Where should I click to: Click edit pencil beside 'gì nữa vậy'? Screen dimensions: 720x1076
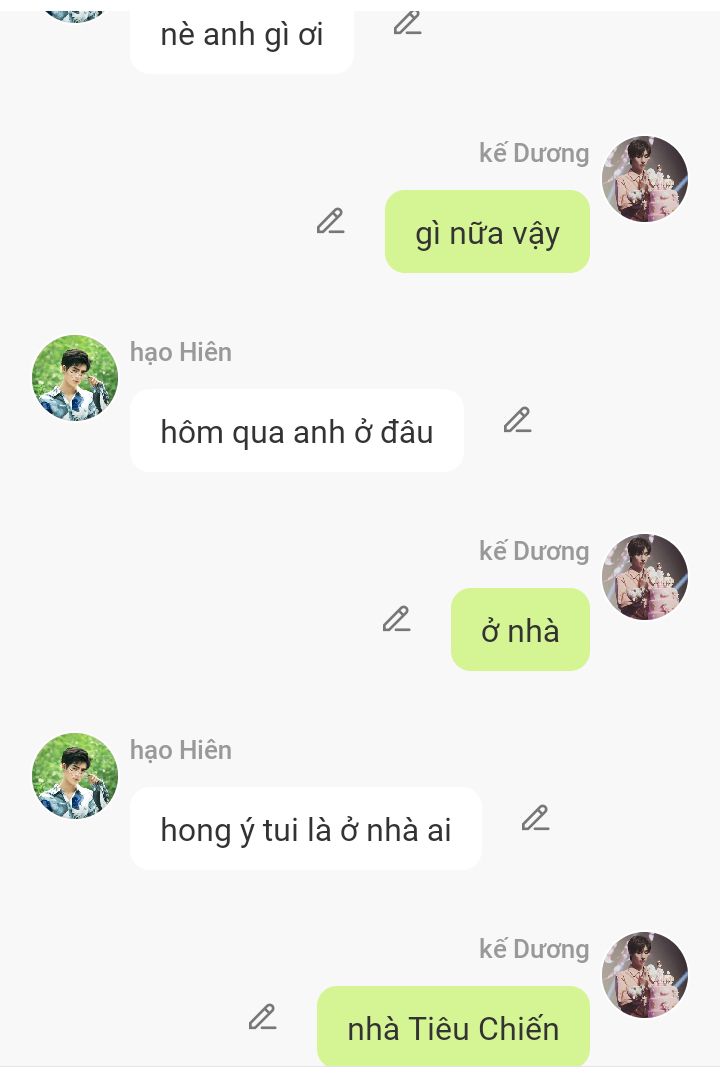(330, 222)
